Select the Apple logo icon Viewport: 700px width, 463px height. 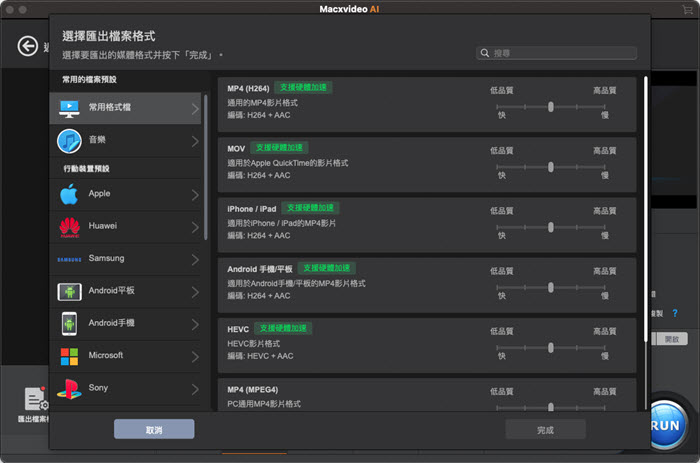coord(69,194)
